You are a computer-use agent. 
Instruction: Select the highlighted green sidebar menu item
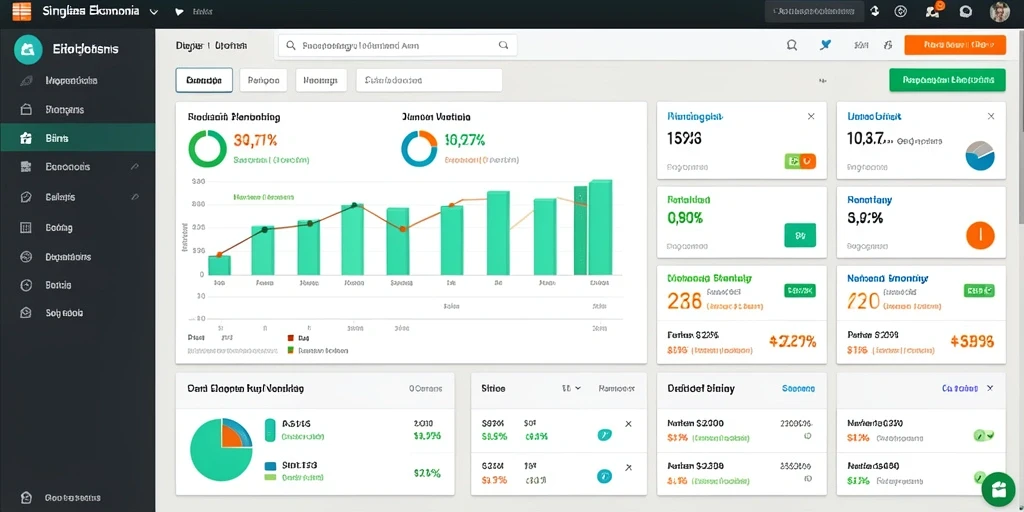(78, 138)
